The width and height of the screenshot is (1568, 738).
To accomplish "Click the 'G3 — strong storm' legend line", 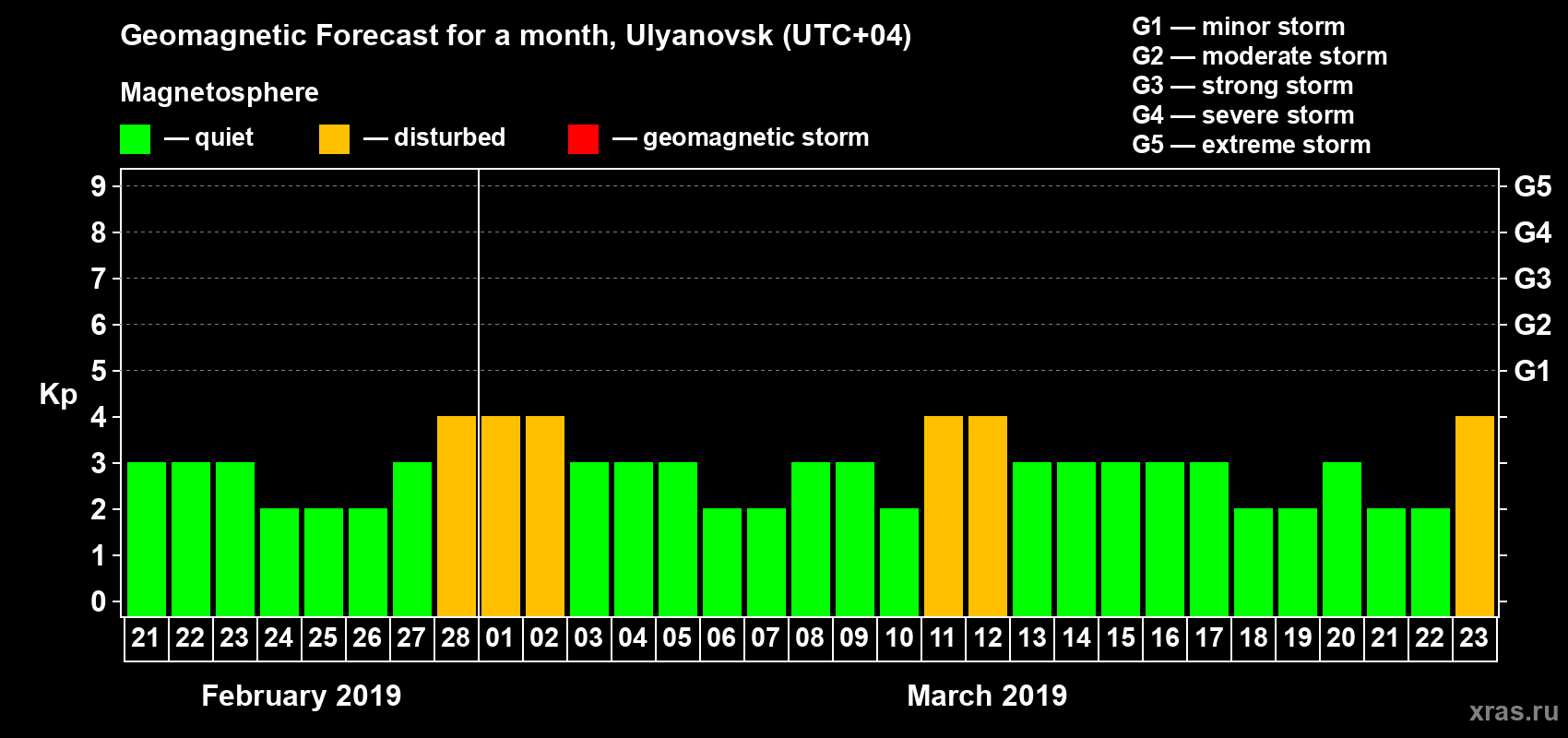I will (x=1242, y=86).
